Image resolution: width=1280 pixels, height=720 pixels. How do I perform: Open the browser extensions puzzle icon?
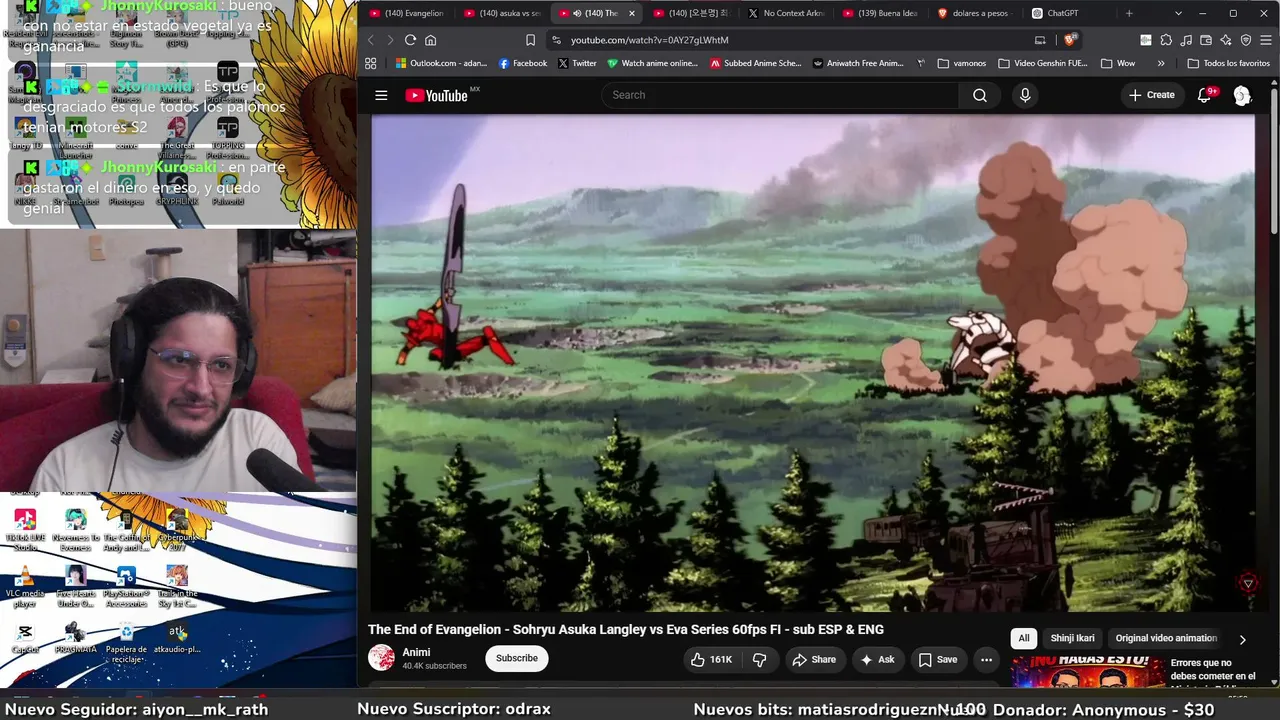click(x=1166, y=40)
